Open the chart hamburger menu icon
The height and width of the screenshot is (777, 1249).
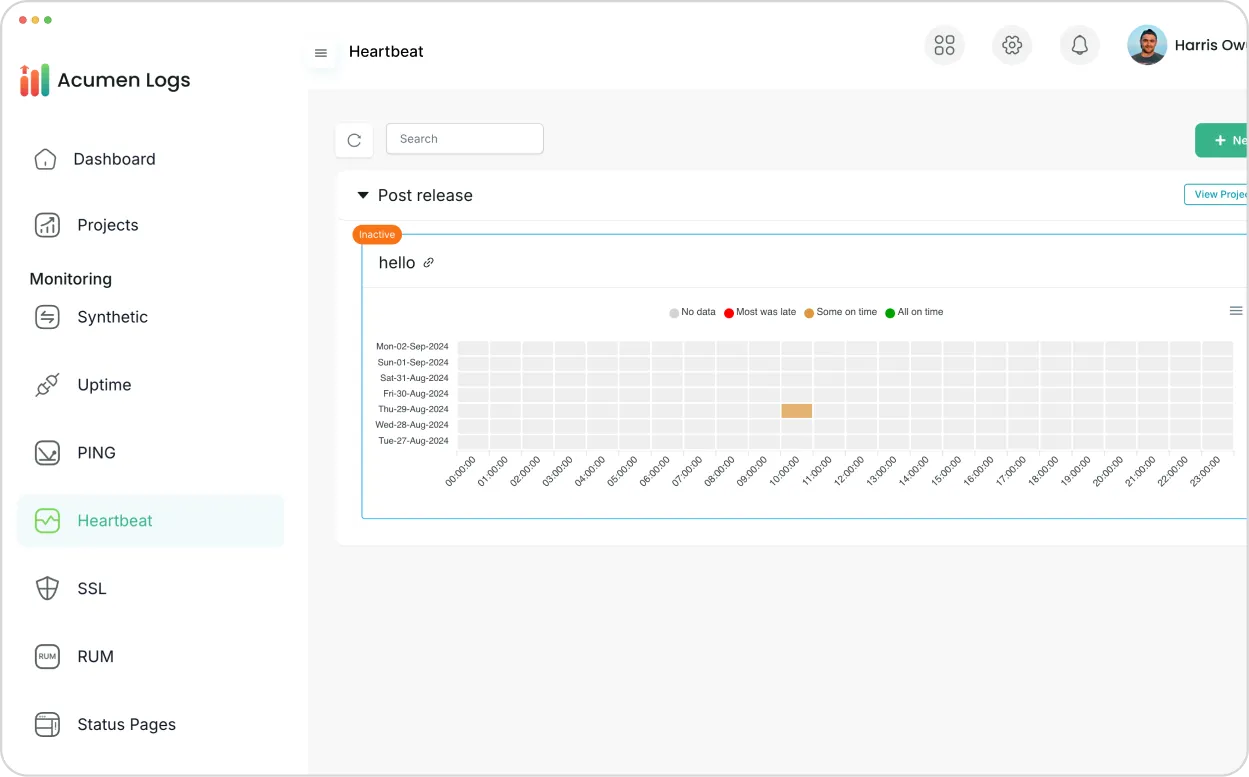tap(1236, 311)
